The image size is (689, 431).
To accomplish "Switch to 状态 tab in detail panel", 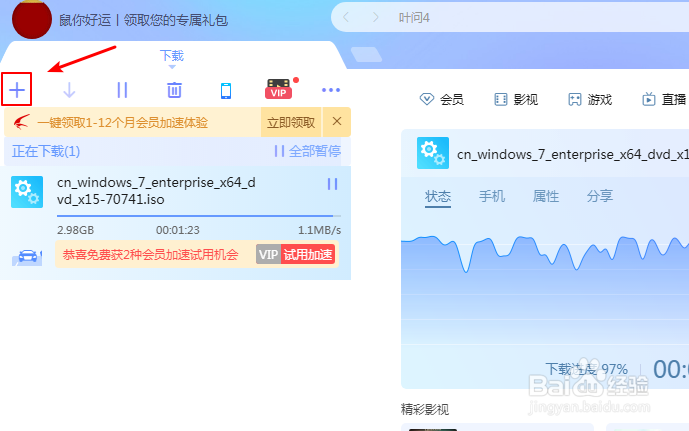I will (438, 196).
